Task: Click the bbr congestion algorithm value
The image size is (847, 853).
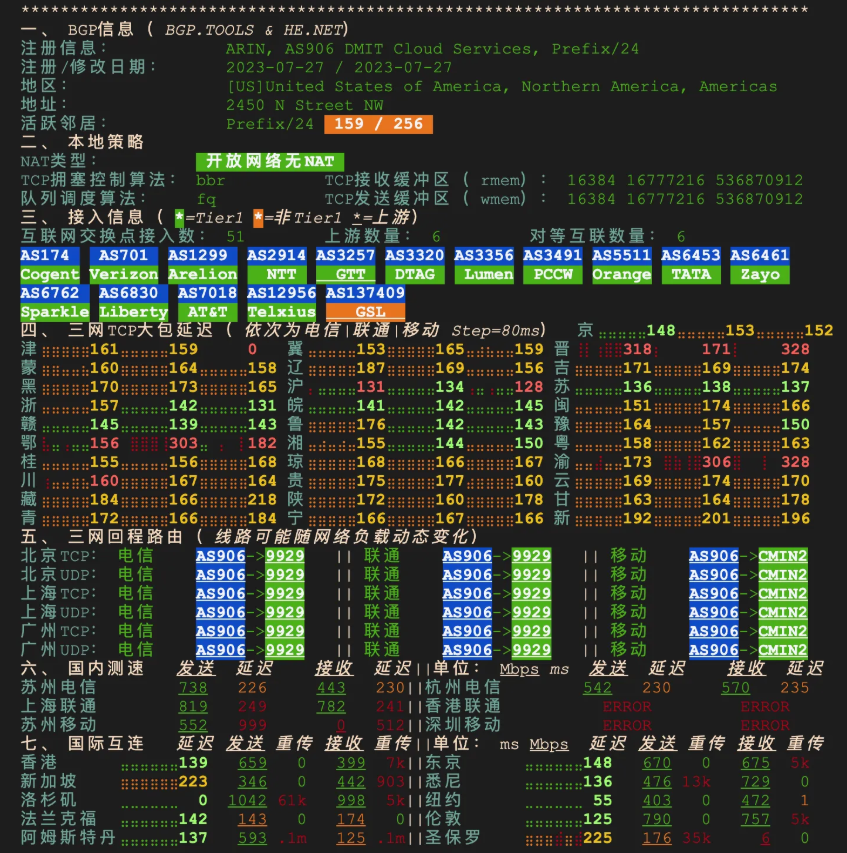Action: coord(210,180)
